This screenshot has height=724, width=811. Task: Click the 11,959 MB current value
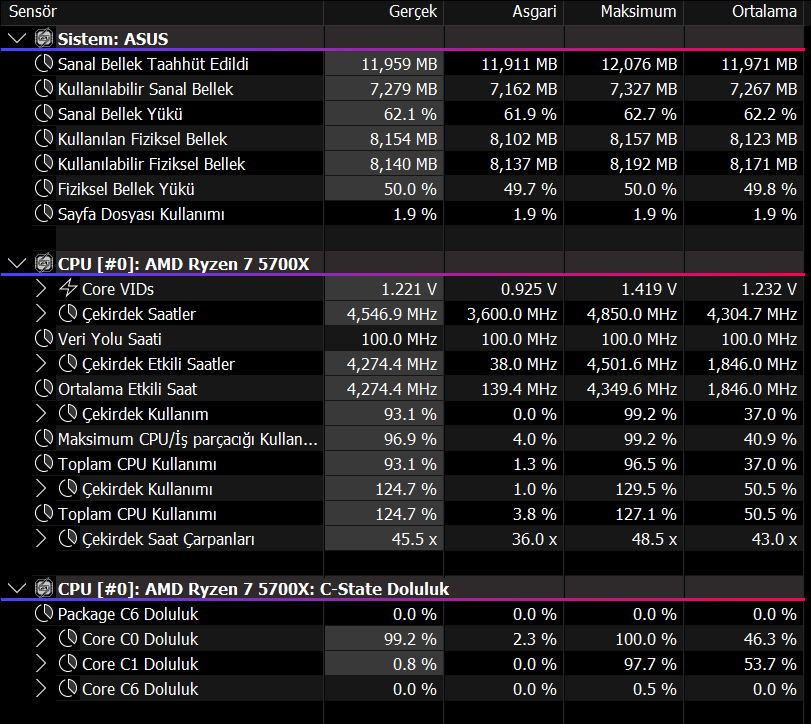click(399, 64)
